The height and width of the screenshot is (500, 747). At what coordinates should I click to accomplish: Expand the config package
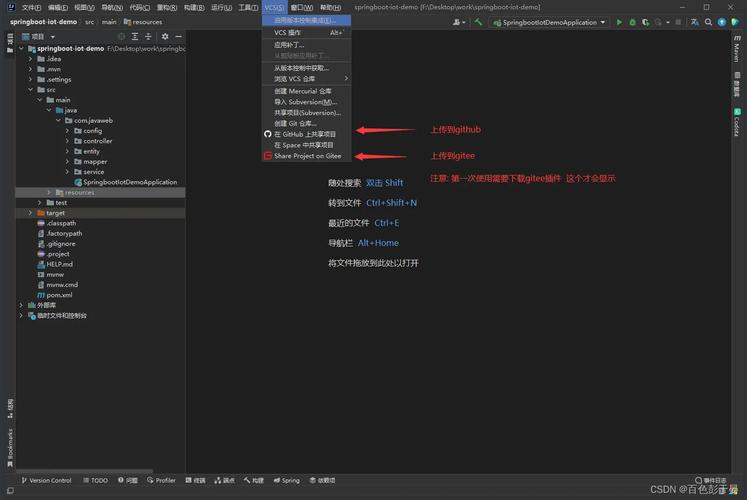click(67, 130)
